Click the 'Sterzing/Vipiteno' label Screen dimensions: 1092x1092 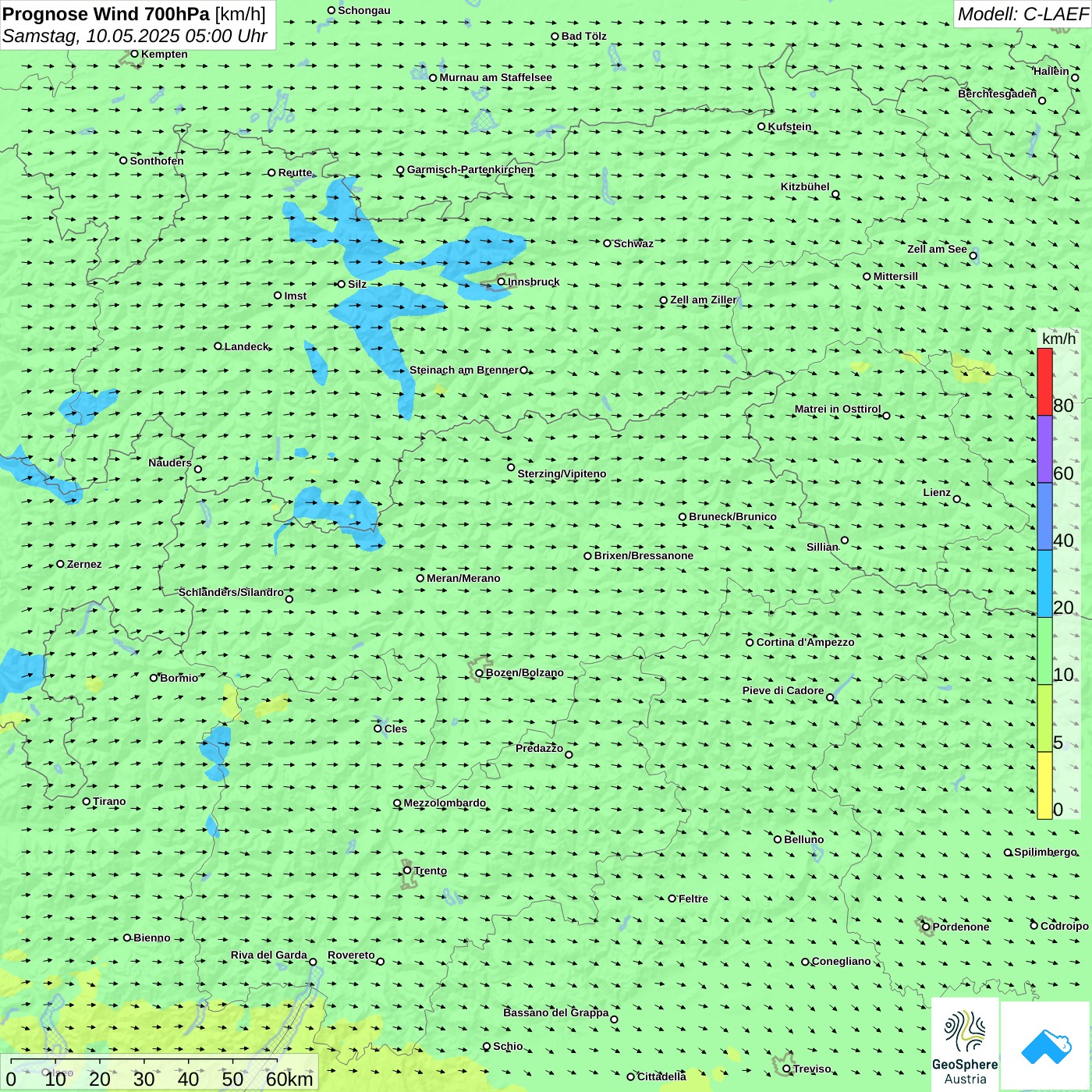[x=562, y=473]
